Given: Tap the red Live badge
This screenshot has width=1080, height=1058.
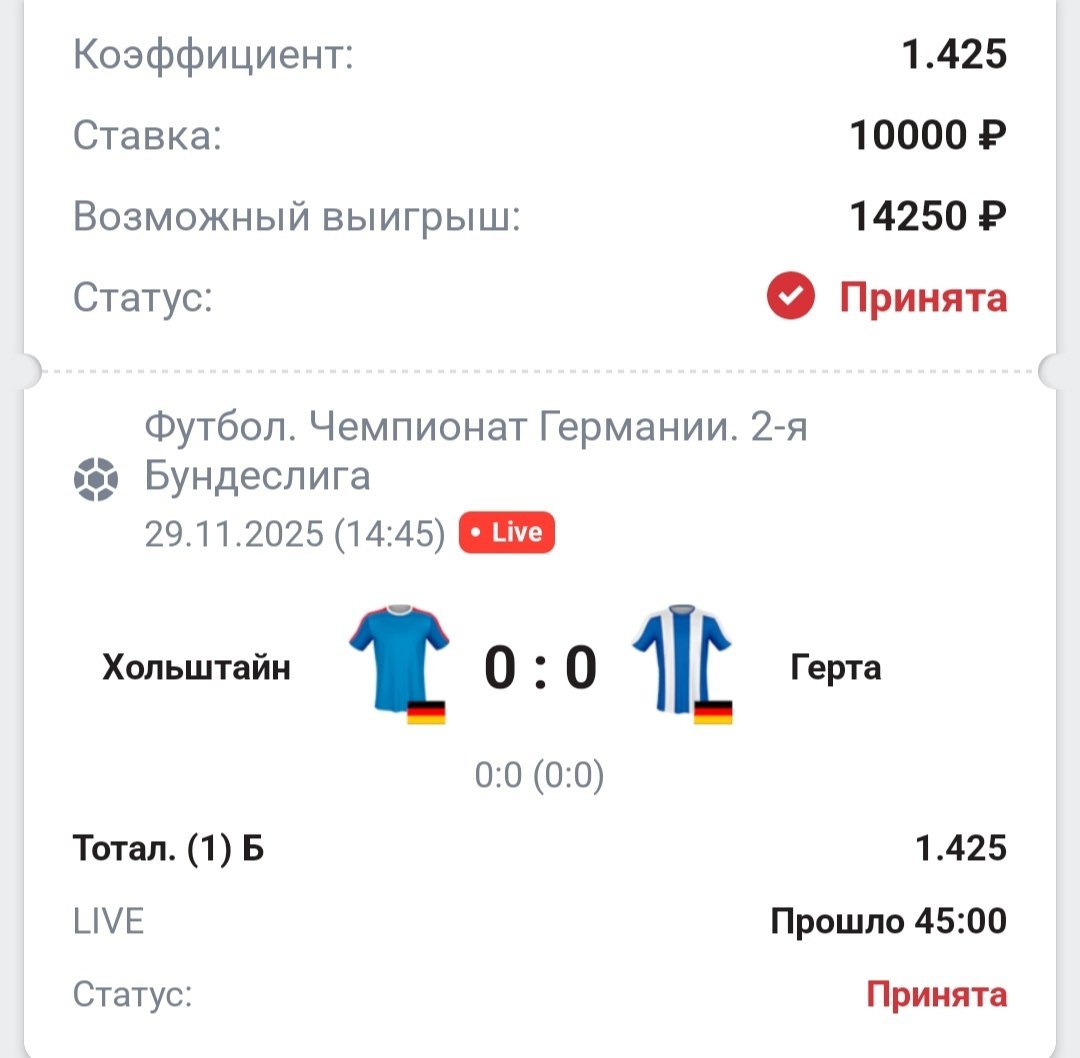Looking at the screenshot, I should click(506, 533).
